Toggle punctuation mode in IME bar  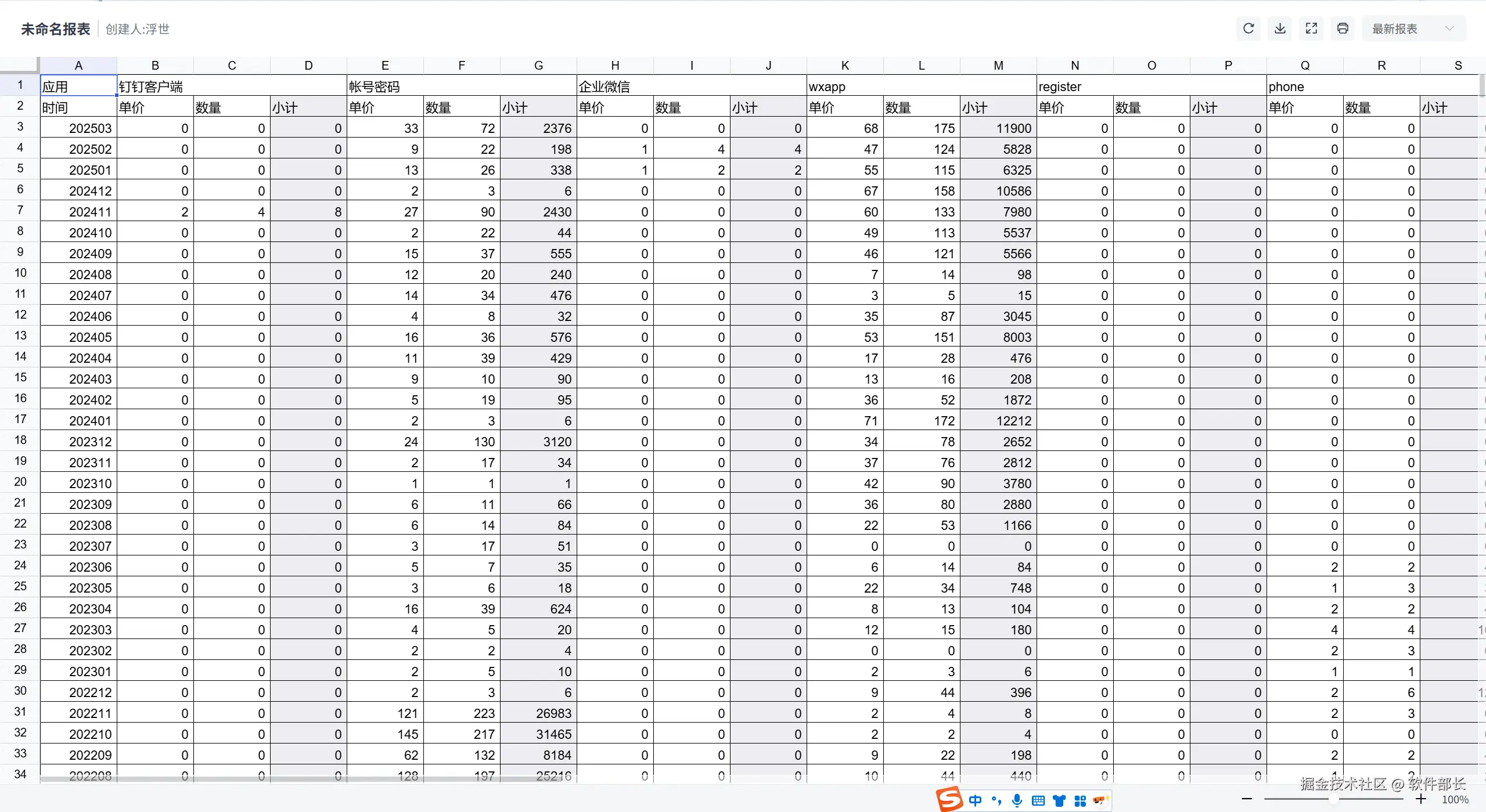point(996,801)
